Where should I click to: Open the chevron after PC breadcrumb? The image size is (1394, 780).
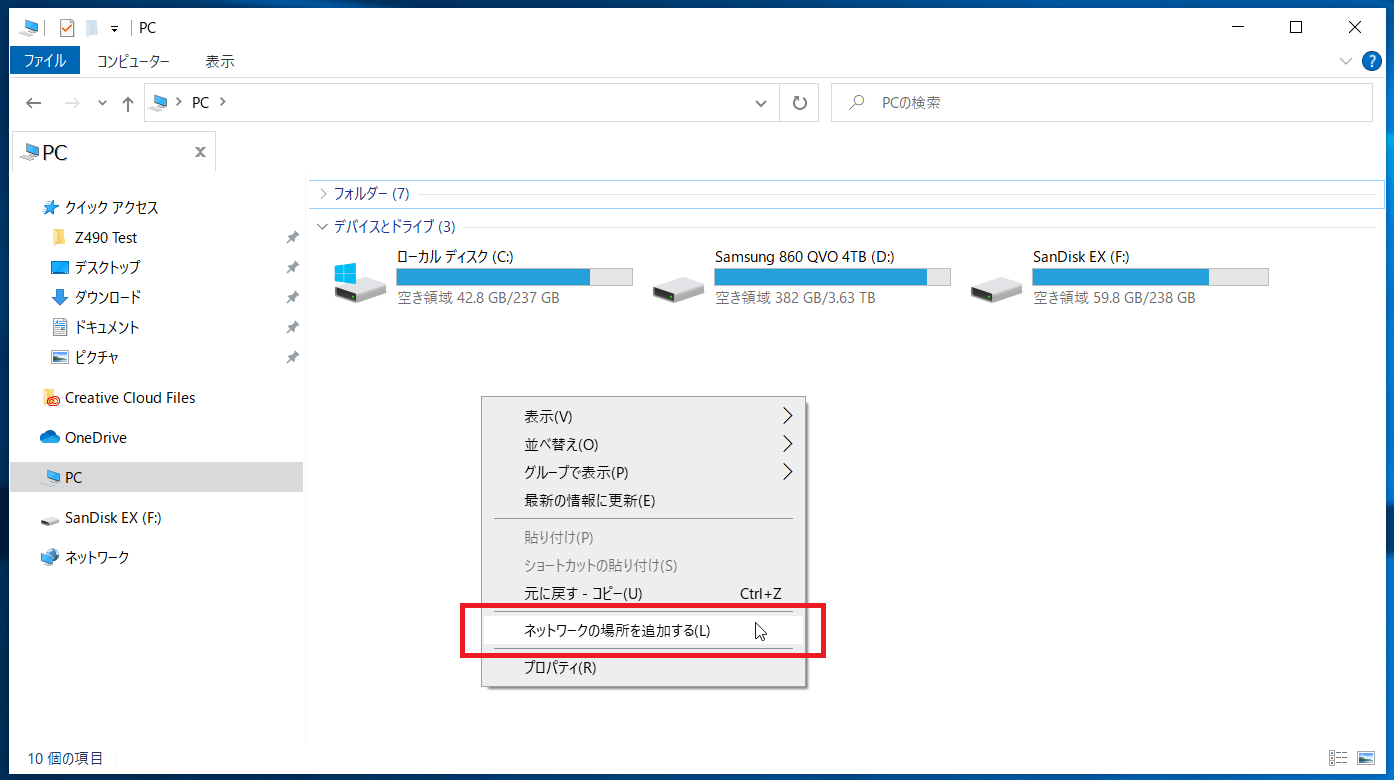[222, 103]
